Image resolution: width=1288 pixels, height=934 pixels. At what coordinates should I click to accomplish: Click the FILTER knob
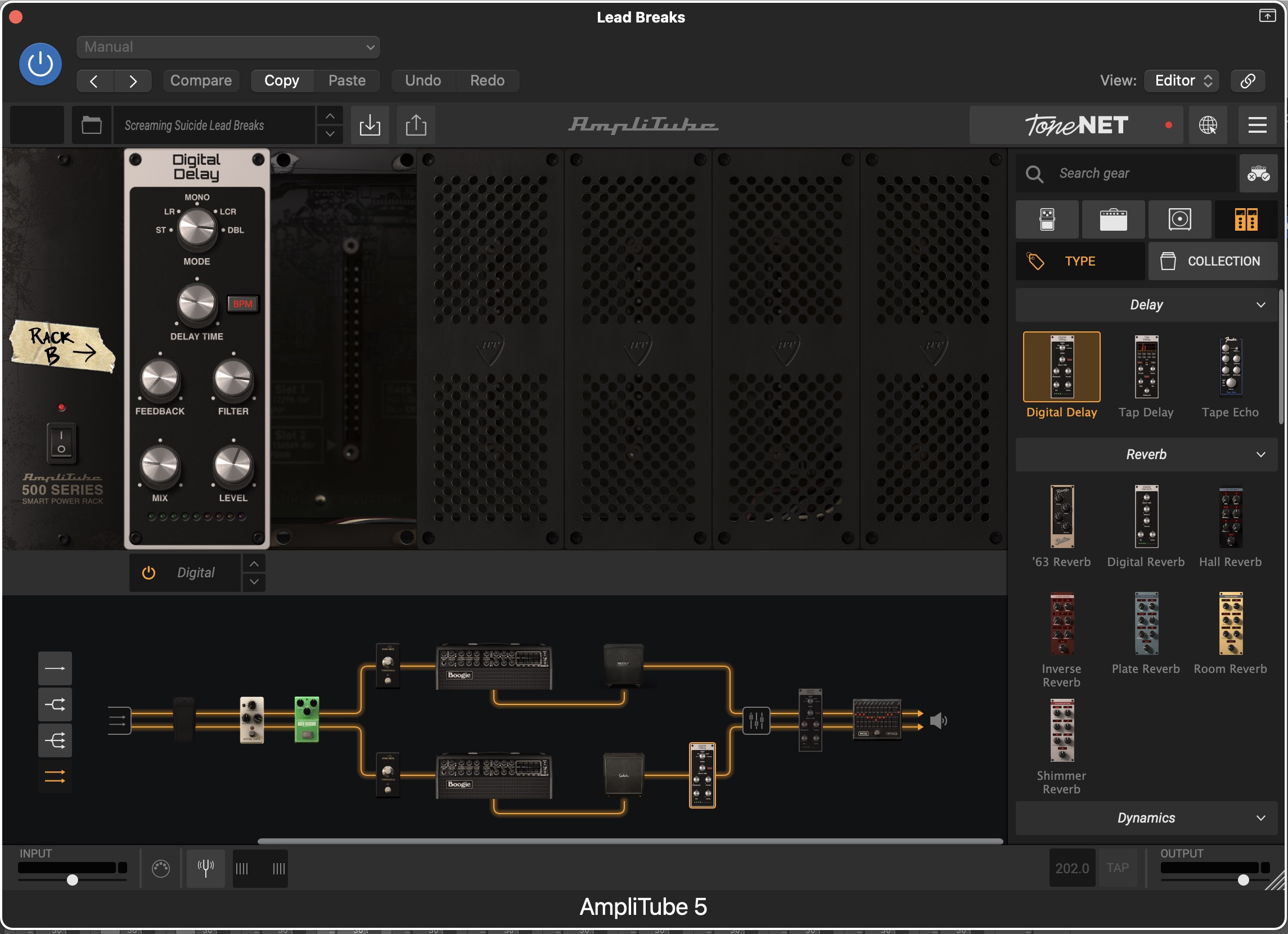(233, 379)
